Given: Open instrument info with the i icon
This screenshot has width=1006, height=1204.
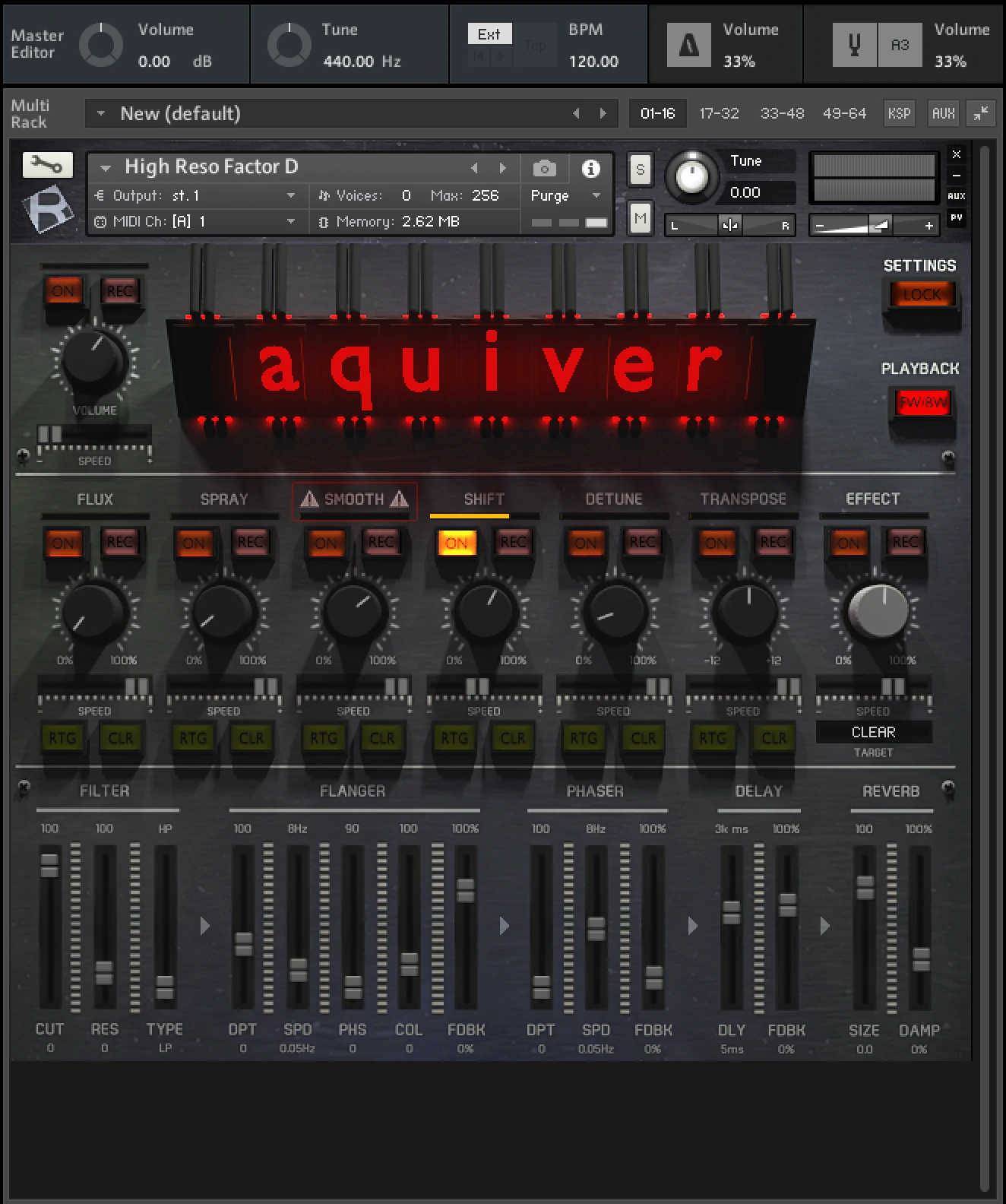Looking at the screenshot, I should click(590, 168).
